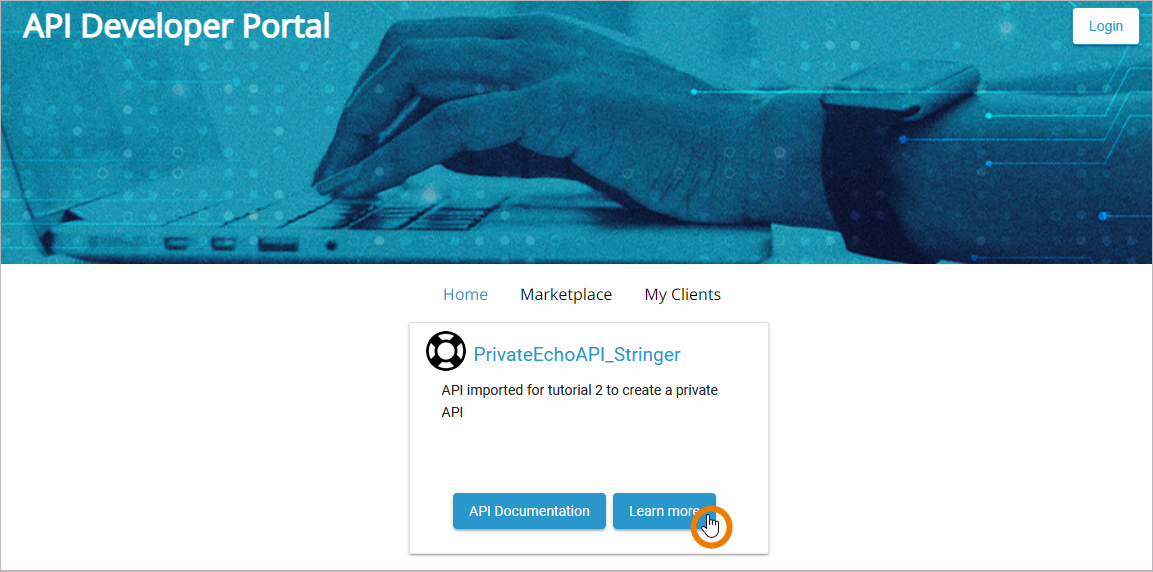Click the API Developer Portal heading
The height and width of the screenshot is (572, 1153).
[176, 26]
